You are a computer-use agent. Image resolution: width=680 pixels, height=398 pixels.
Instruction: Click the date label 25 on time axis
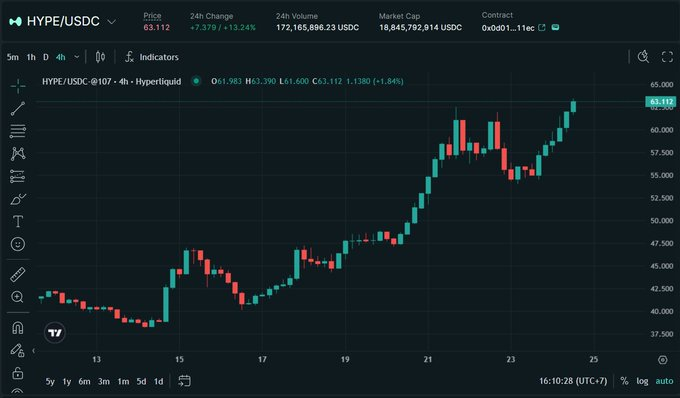click(594, 359)
